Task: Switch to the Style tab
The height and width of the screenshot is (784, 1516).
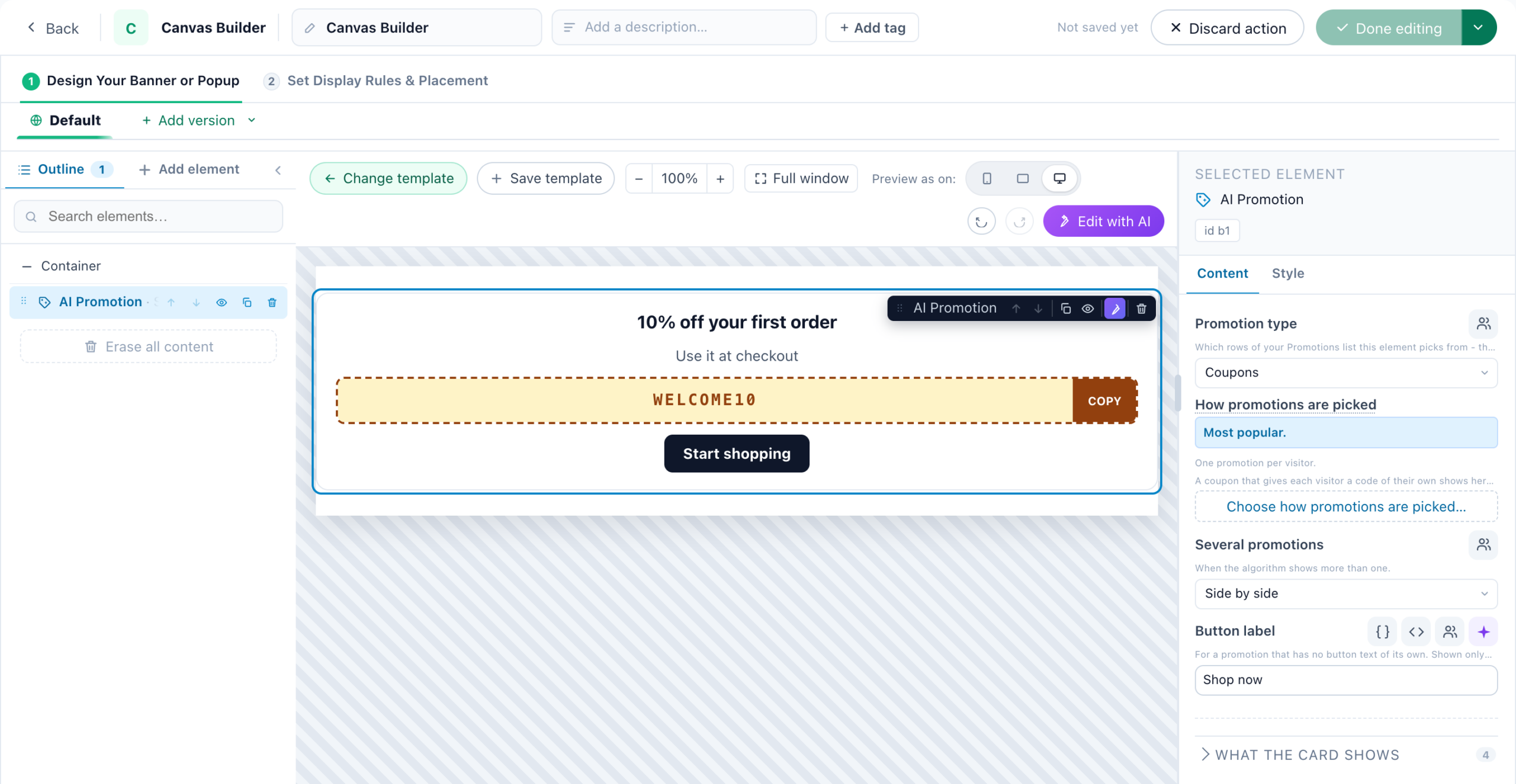Action: [1288, 273]
